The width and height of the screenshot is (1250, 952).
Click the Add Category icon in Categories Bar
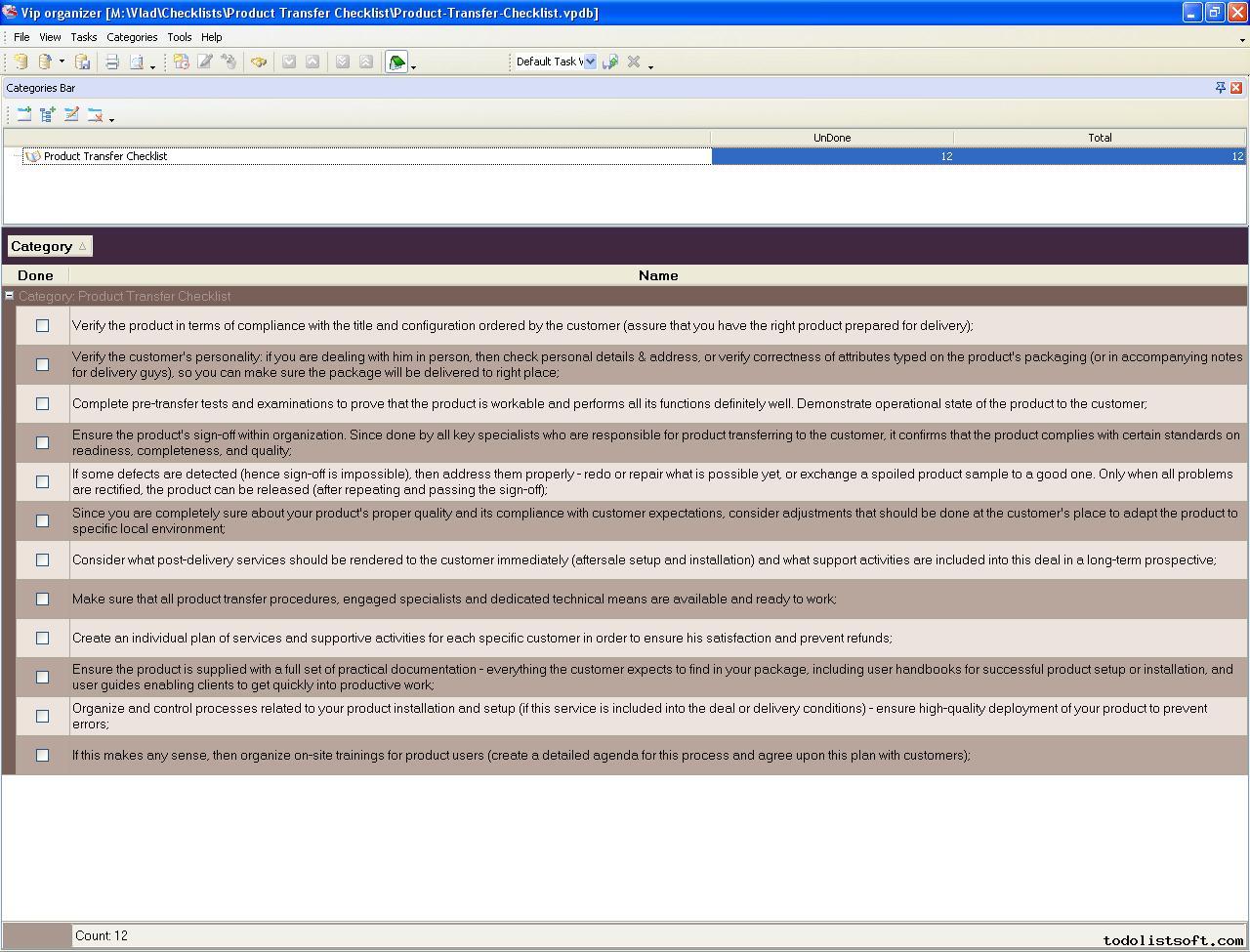24,115
